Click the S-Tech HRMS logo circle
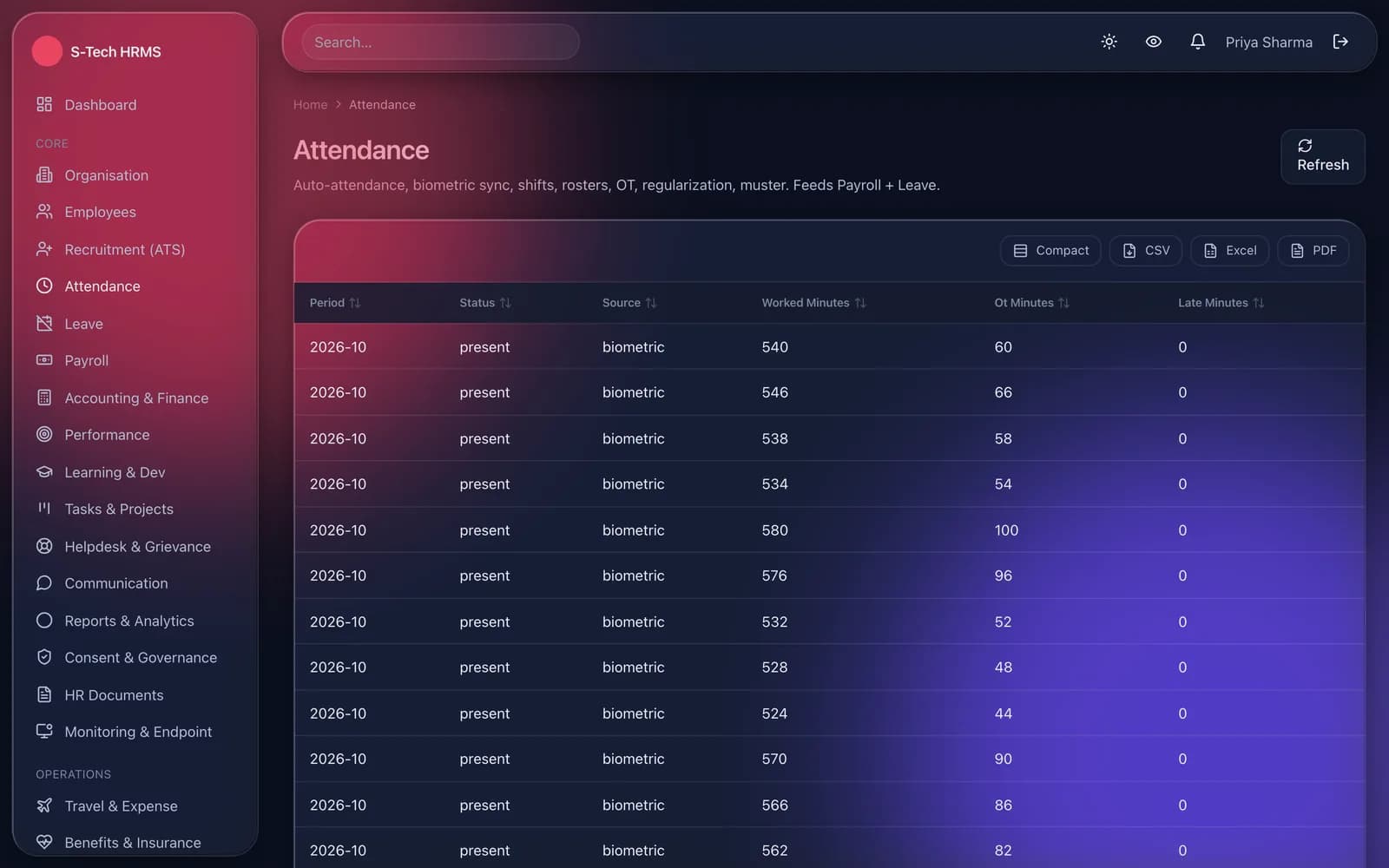The height and width of the screenshot is (868, 1389). (x=47, y=51)
